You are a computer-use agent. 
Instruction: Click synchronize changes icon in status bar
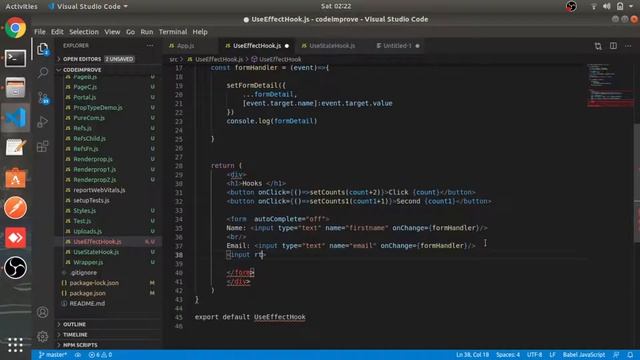(x=78, y=355)
